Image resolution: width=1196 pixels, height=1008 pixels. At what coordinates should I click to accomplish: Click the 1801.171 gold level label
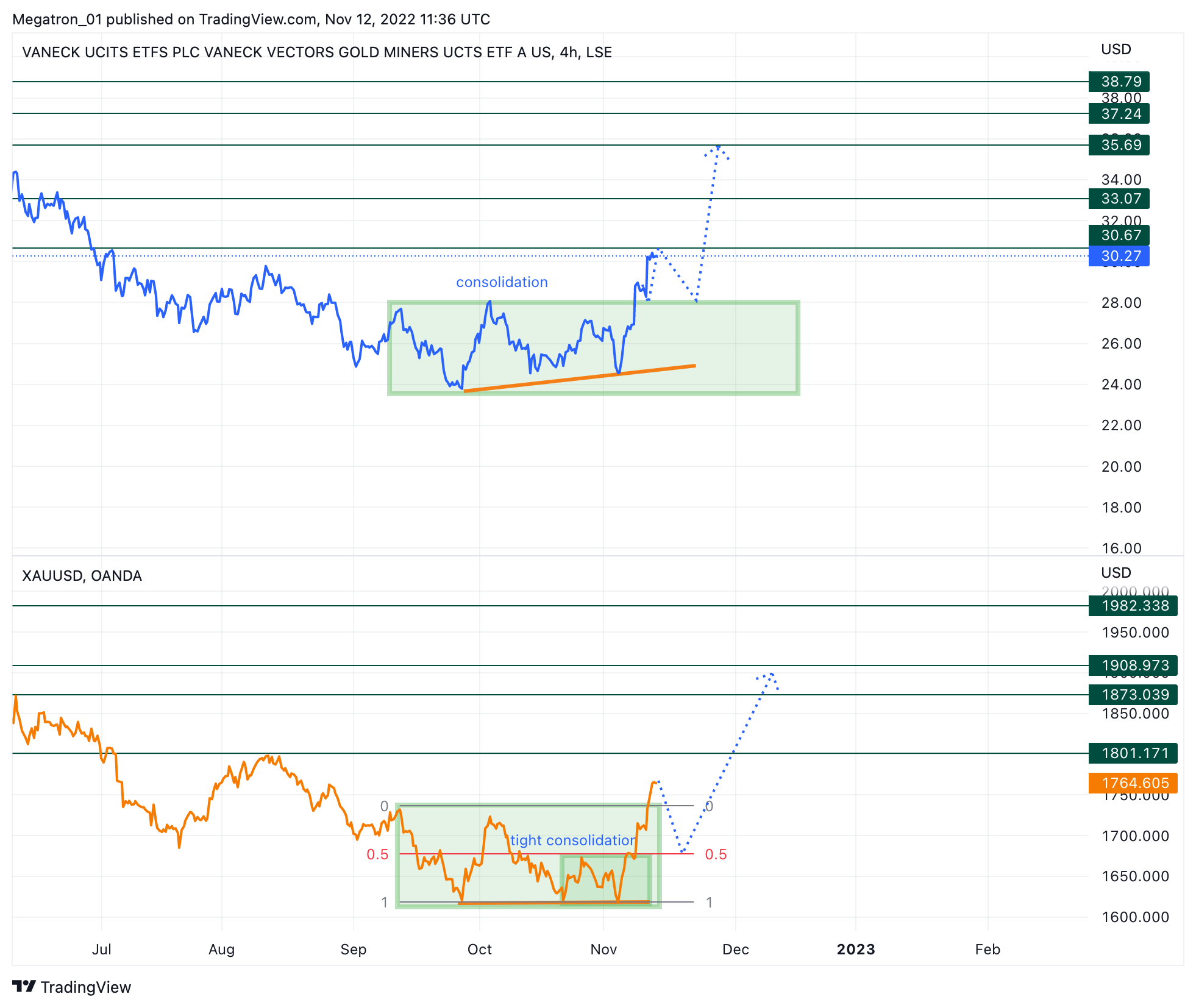pos(1133,753)
